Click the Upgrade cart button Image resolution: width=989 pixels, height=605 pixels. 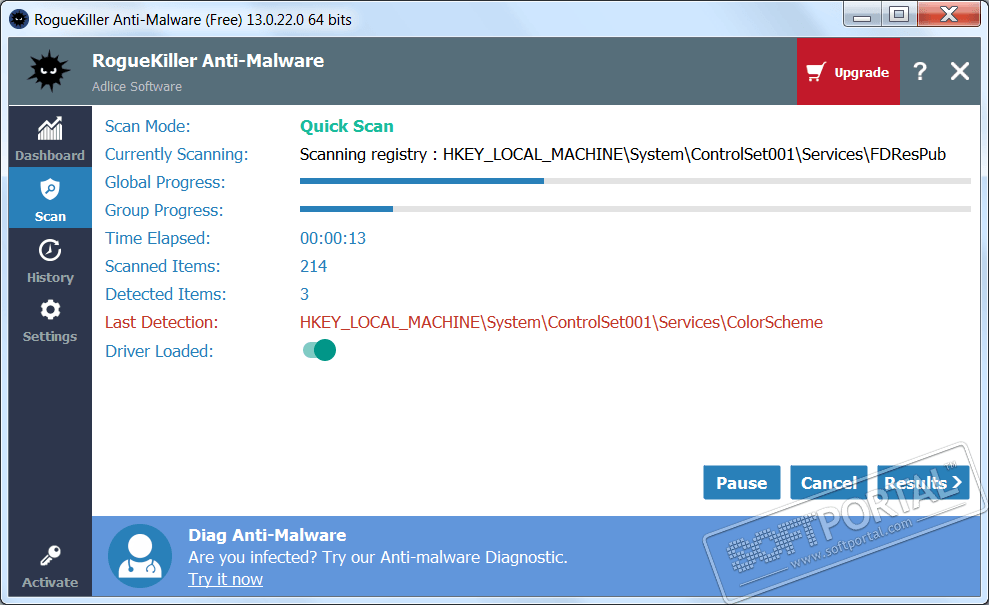click(x=848, y=71)
